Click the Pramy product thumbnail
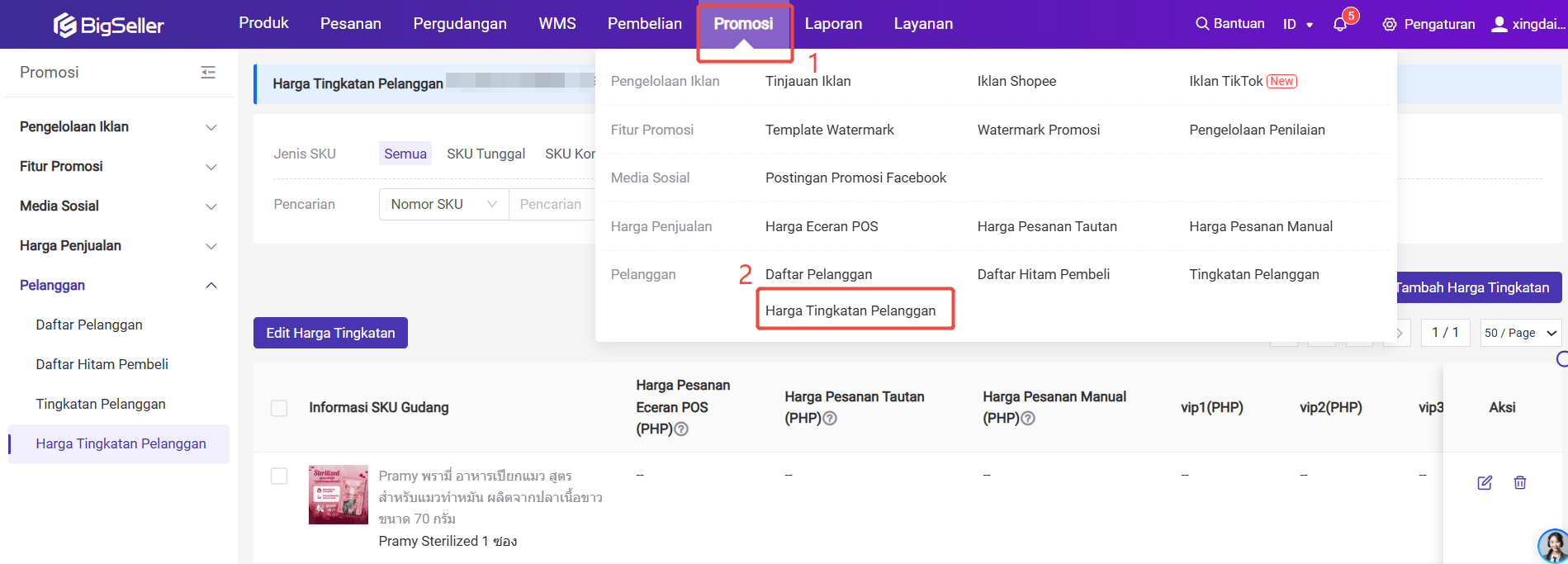 coord(339,495)
